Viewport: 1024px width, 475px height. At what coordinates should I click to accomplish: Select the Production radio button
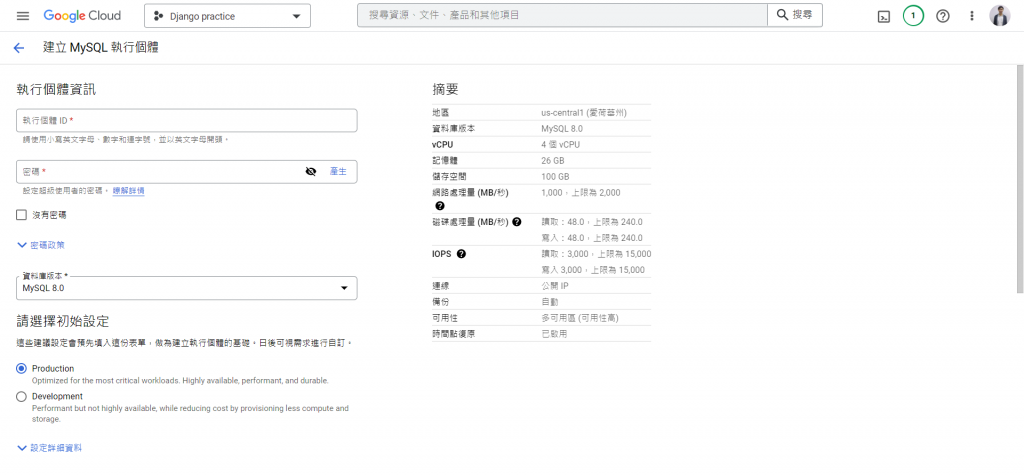coord(22,369)
